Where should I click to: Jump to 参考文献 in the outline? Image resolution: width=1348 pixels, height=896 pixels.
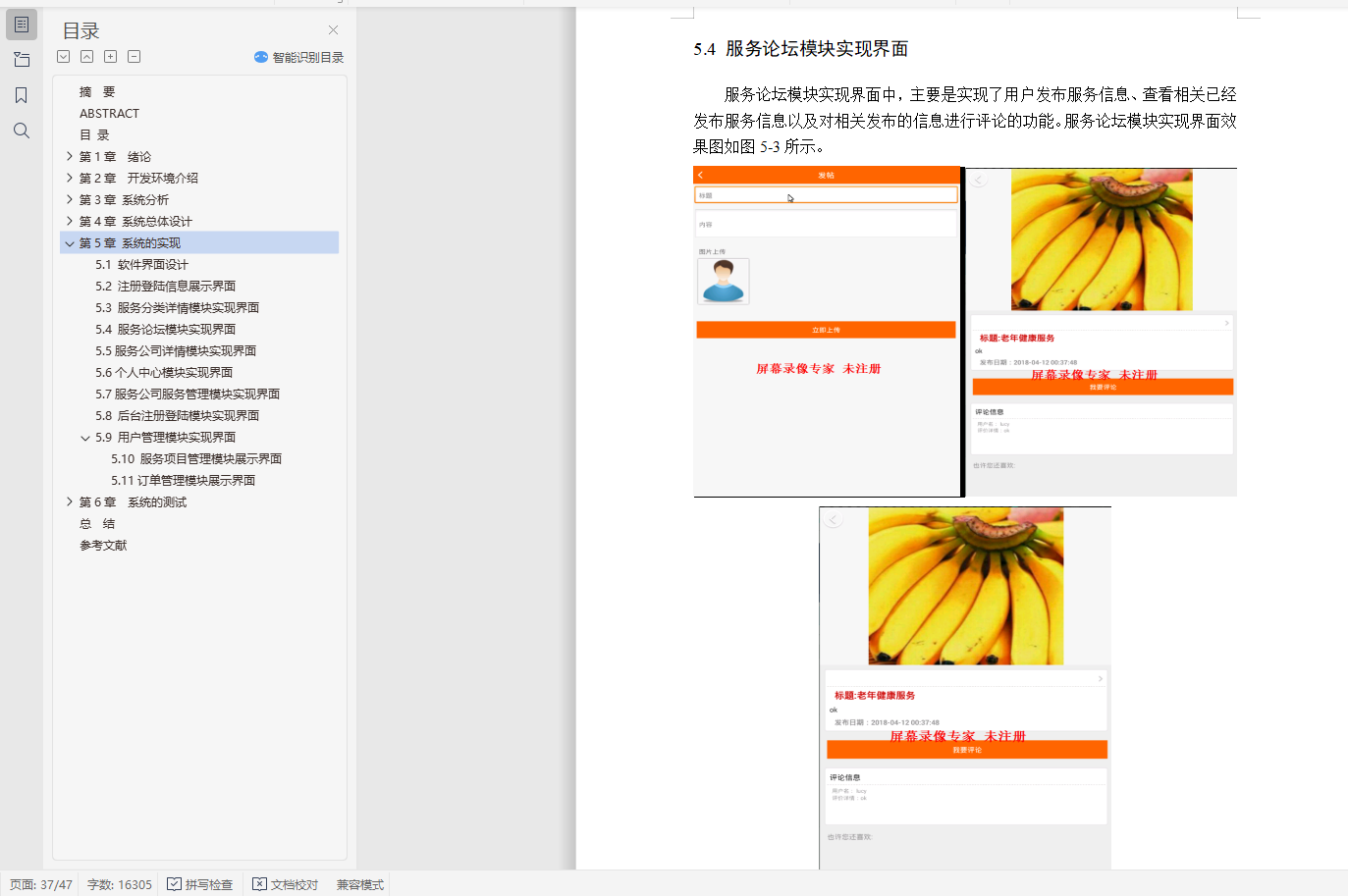[x=103, y=546]
